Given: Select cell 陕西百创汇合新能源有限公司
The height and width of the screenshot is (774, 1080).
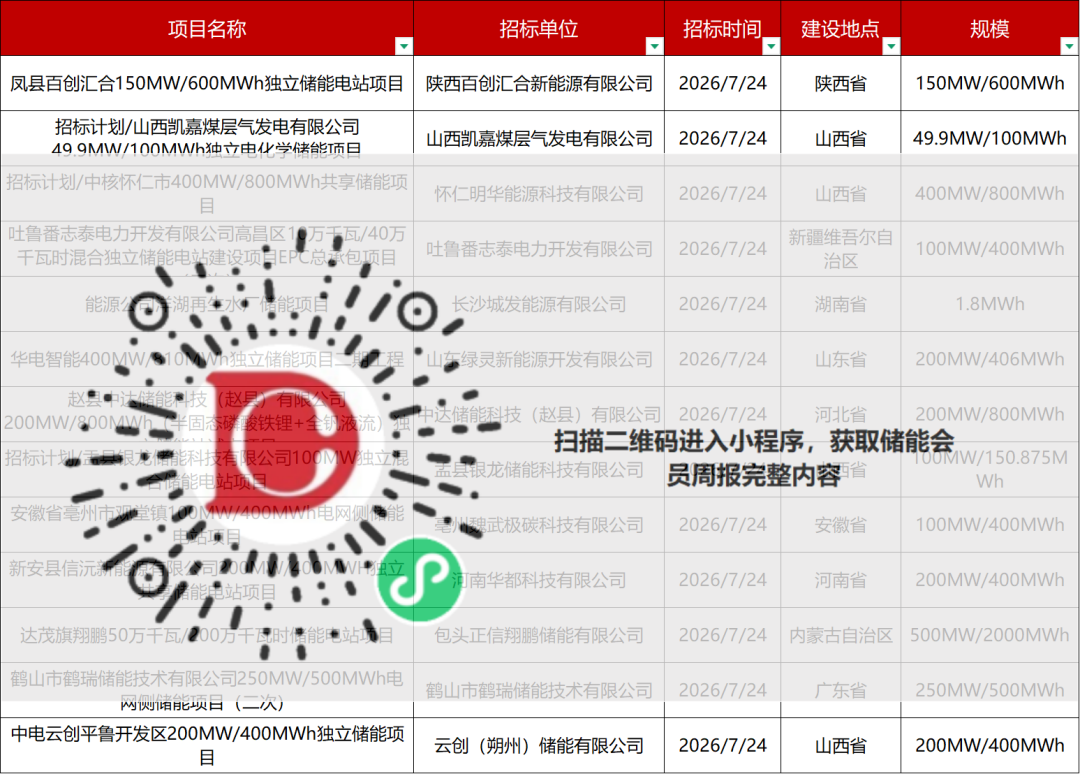Looking at the screenshot, I should click(x=539, y=83).
